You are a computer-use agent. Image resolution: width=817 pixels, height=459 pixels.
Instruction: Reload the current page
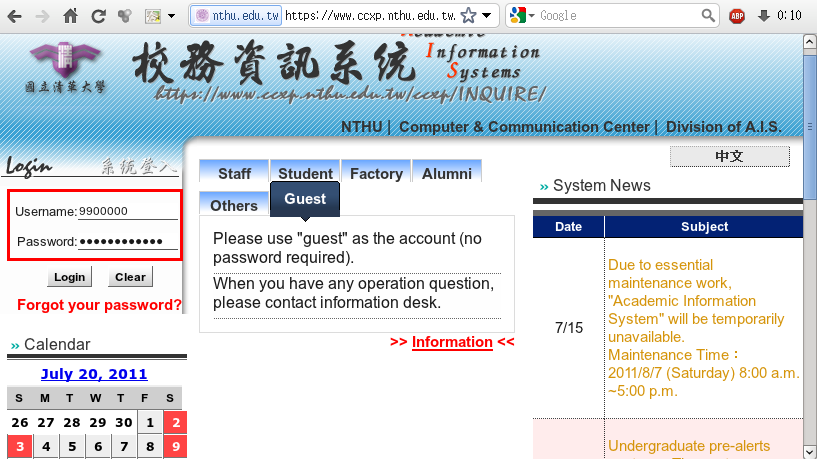pos(98,16)
